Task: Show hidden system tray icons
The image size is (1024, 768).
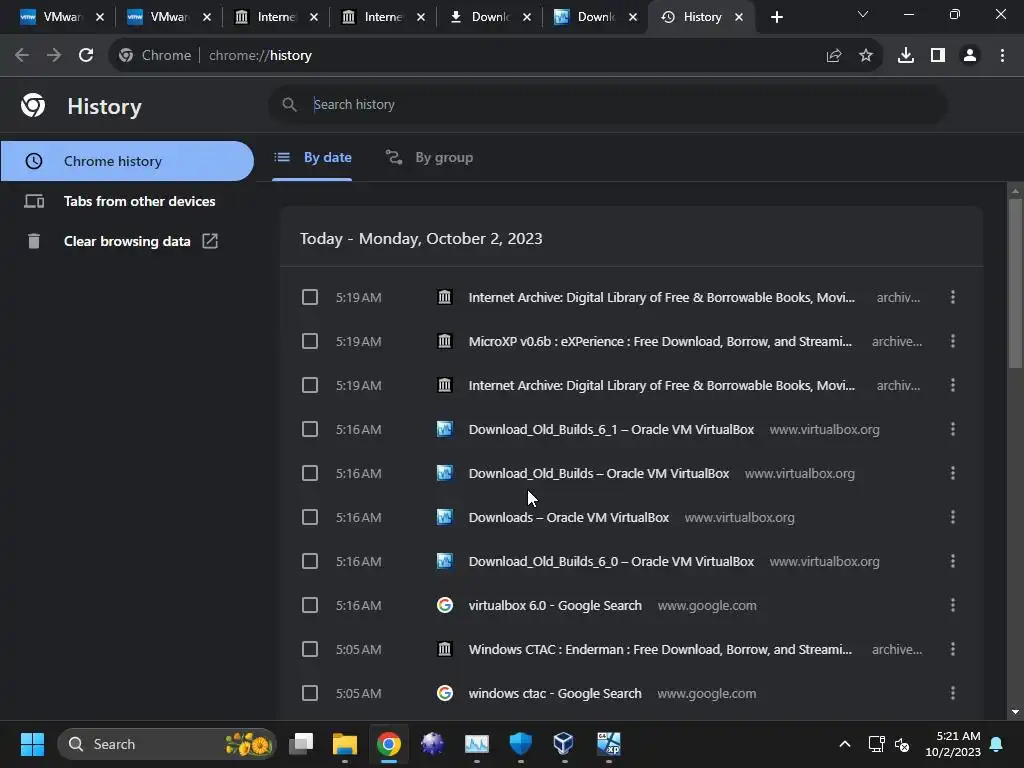Action: (x=844, y=744)
